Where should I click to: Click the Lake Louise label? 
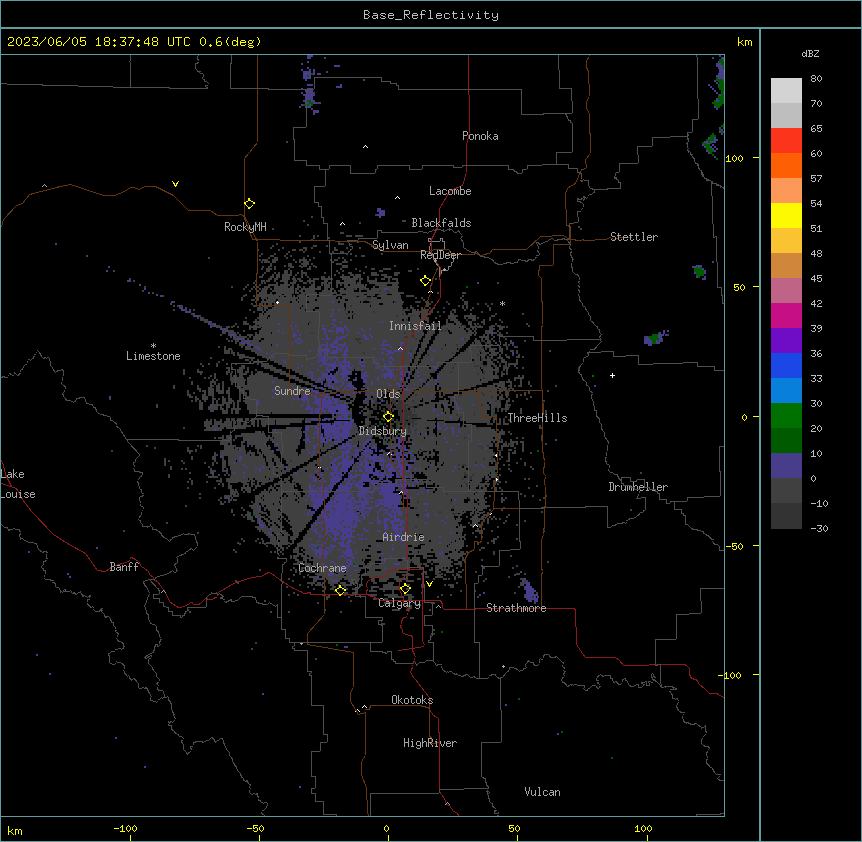18,484
